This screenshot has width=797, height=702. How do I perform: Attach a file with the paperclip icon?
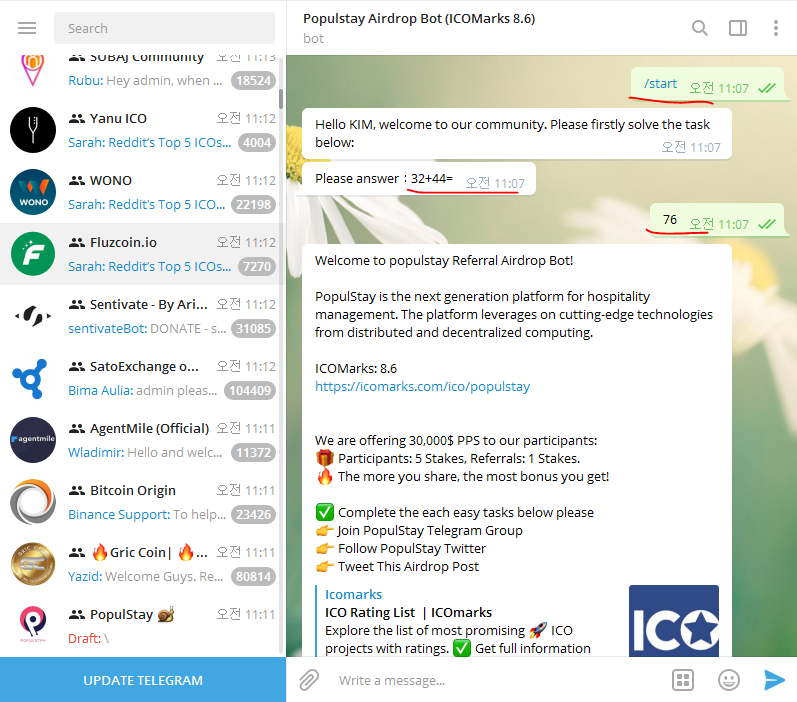point(309,680)
